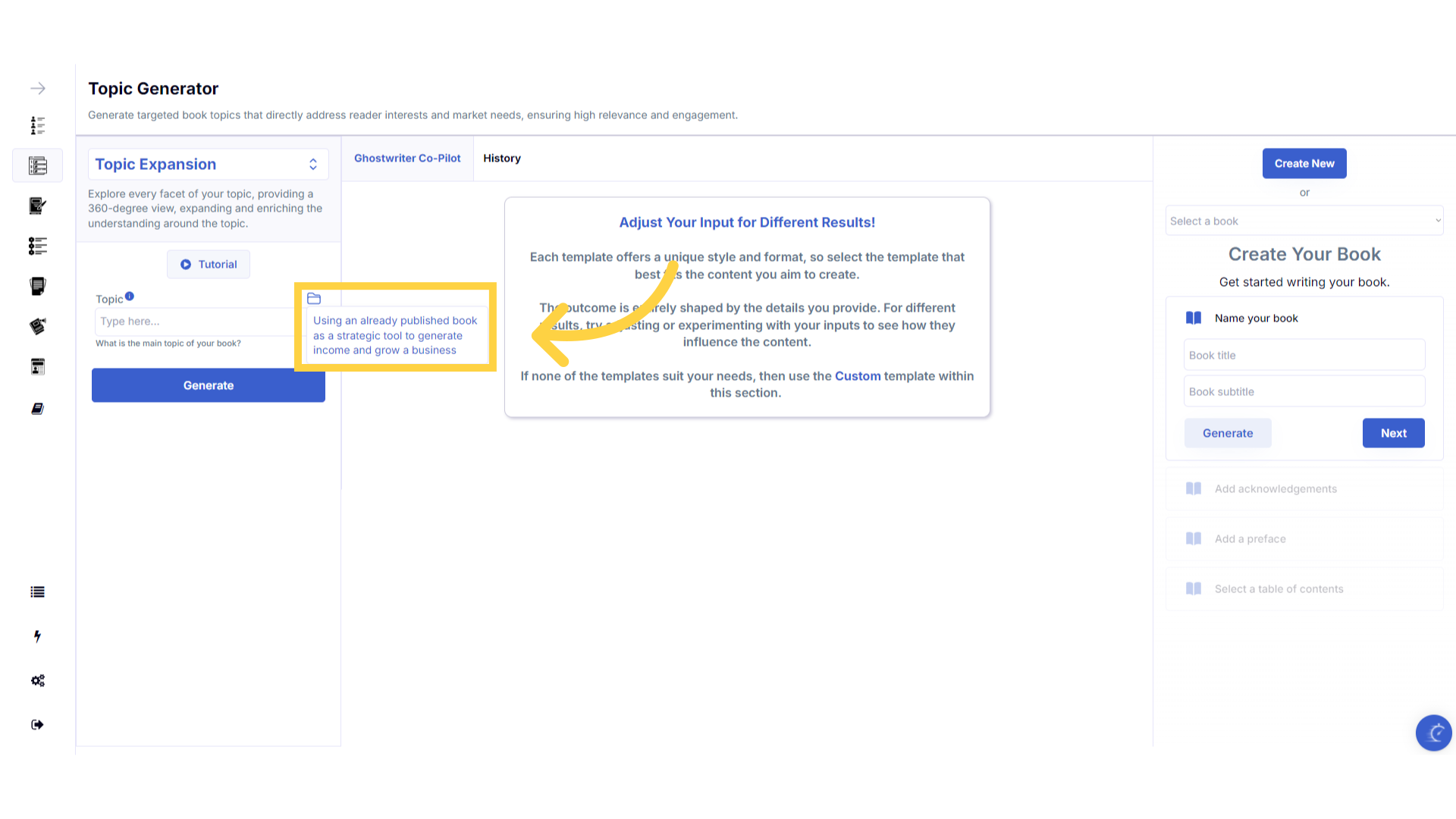Screen dimensions: 1456x819
Task: Click the Create New button
Action: (x=1304, y=164)
